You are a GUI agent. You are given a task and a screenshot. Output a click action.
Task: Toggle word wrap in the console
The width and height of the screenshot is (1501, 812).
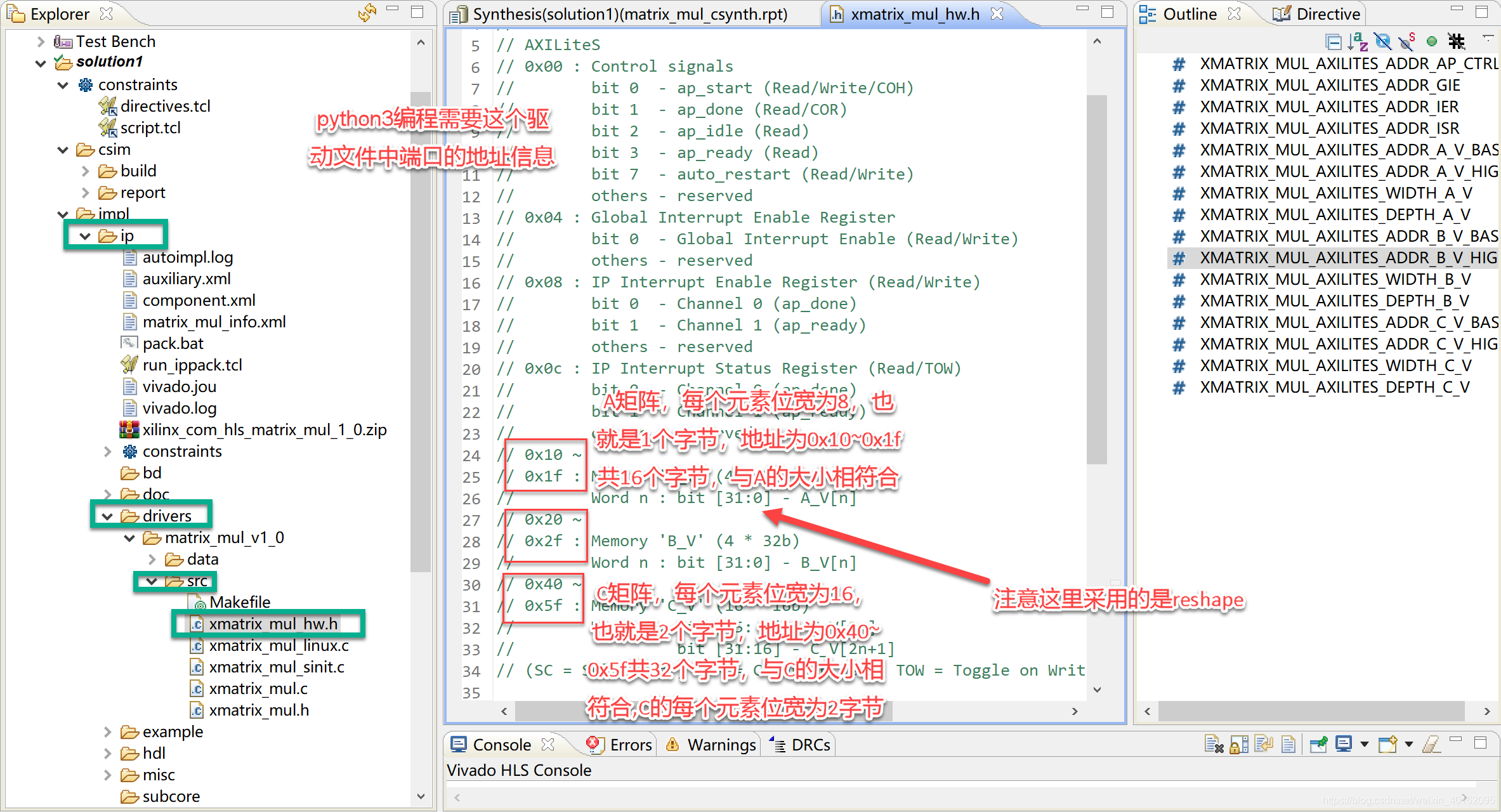coord(1264,744)
